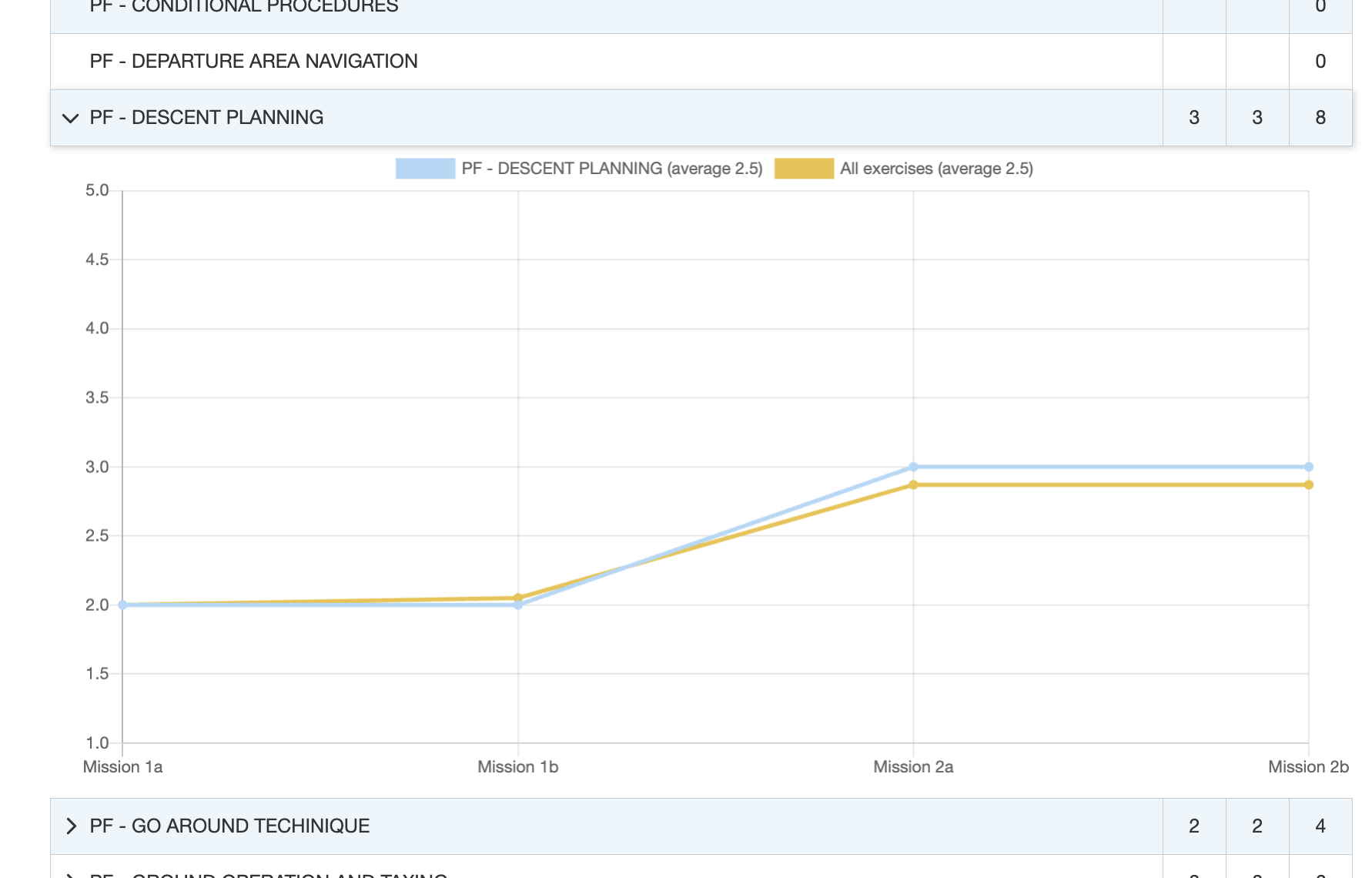Select the Mission 1a axis label
Screen dimensions: 1372x878
(x=123, y=766)
